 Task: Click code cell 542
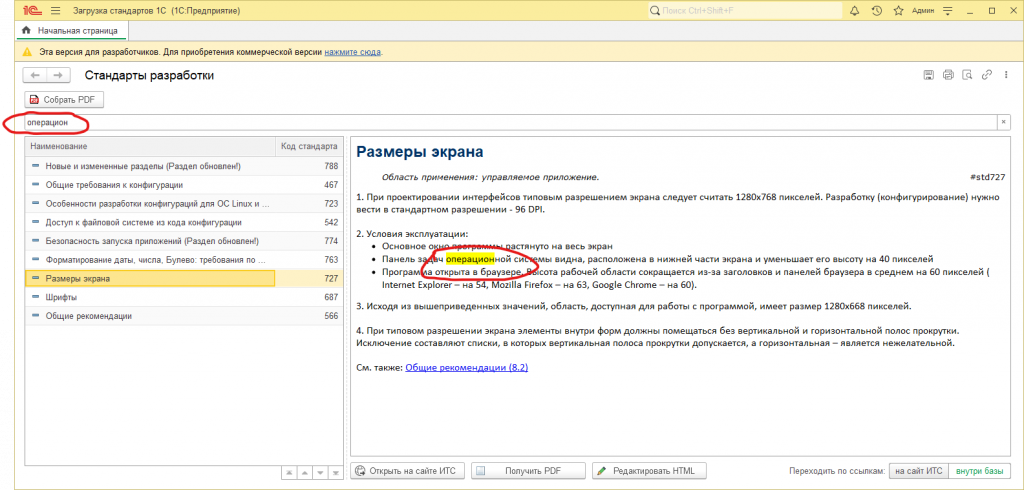[x=309, y=223]
